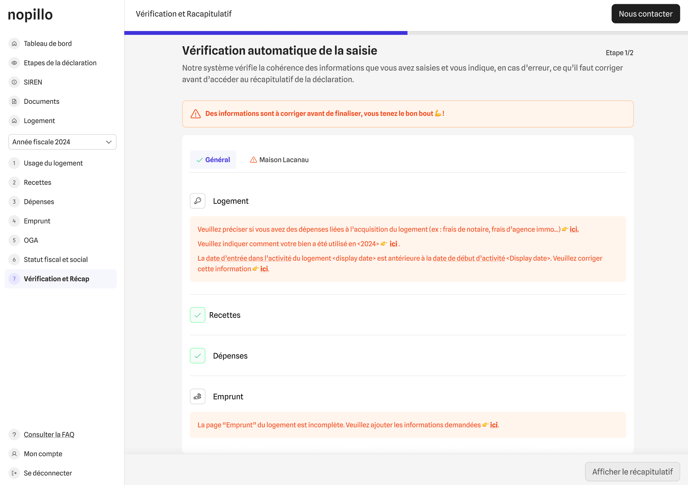Open step 1 Usage du logement
The image size is (688, 485).
53,163
